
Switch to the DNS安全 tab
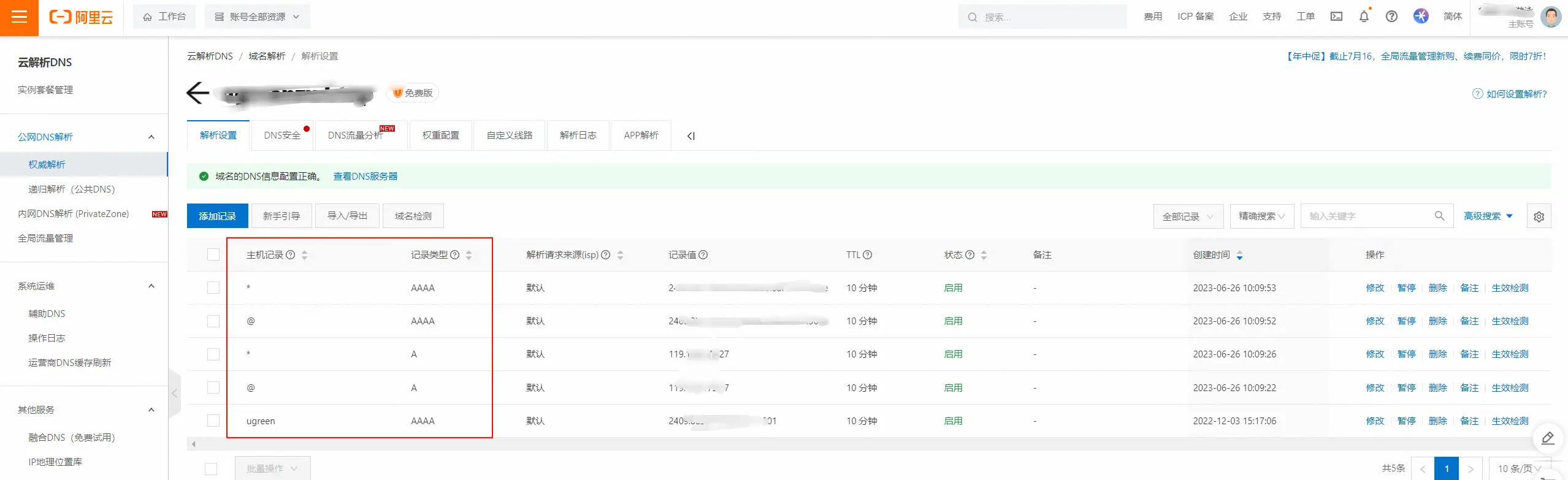pyautogui.click(x=282, y=135)
